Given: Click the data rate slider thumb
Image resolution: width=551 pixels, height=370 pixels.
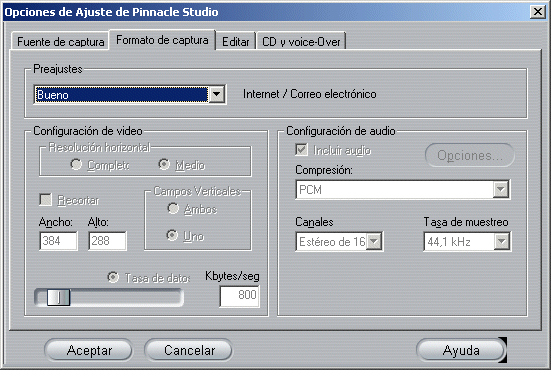Looking at the screenshot, I should click(58, 297).
